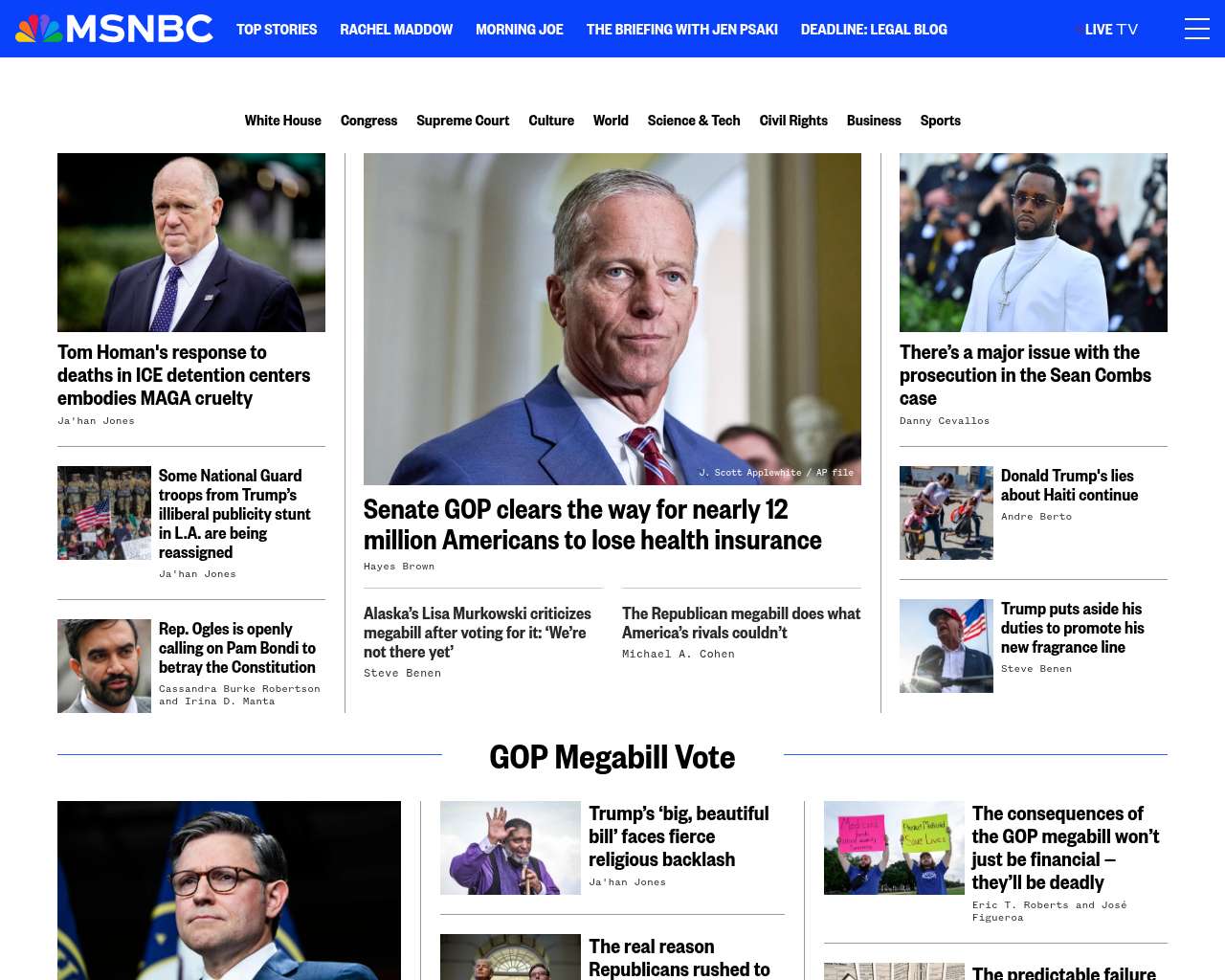Screen dimensions: 1225x980
Task: Select the Science & Tech section
Action: point(694,121)
